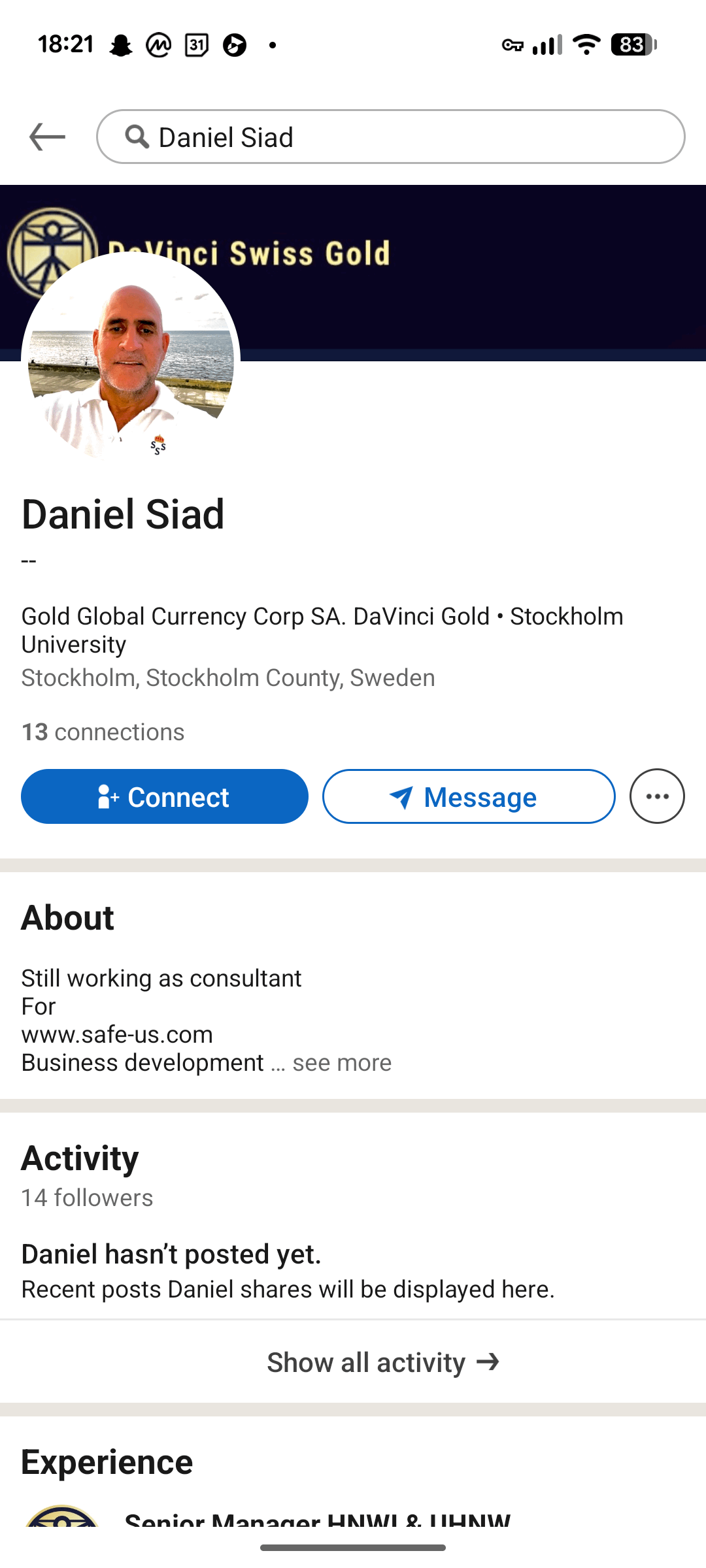Tap the 14 followers text
The width and height of the screenshot is (706, 1568).
coord(87,1198)
